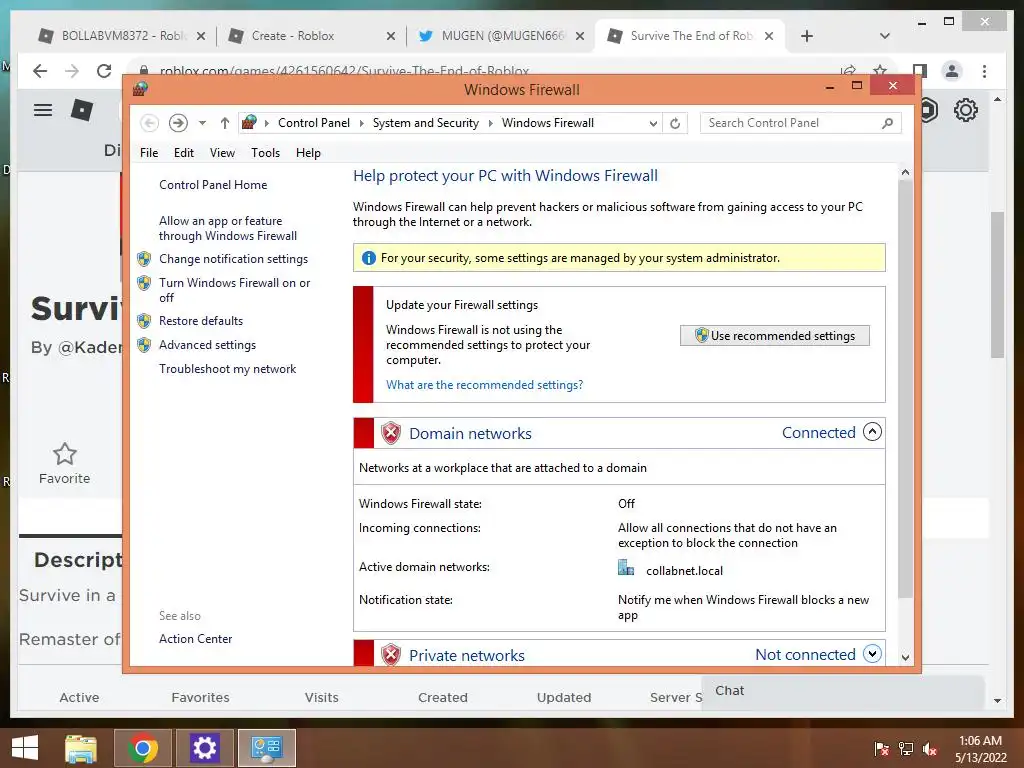The width and height of the screenshot is (1024, 768).
Task: Open Change notification settings
Action: click(233, 259)
